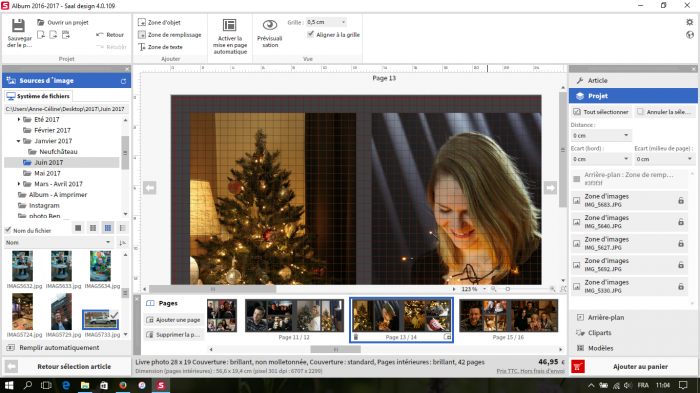Image resolution: width=700 pixels, height=393 pixels.
Task: Toggle lock on IMG_5692.JPG image zone
Action: (681, 265)
